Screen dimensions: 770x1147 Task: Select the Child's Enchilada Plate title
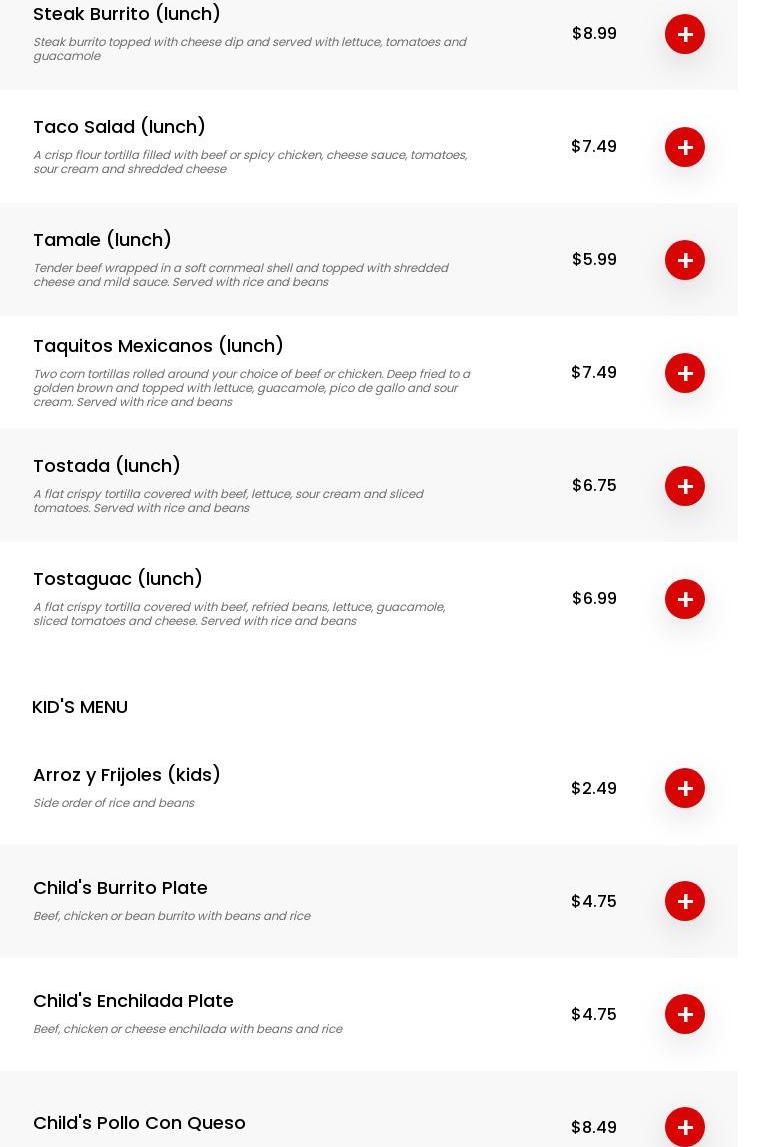(133, 1001)
